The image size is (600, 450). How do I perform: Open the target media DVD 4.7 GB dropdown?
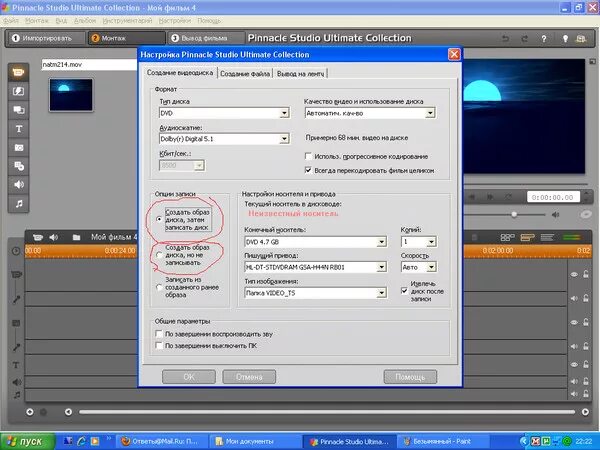pyautogui.click(x=315, y=242)
